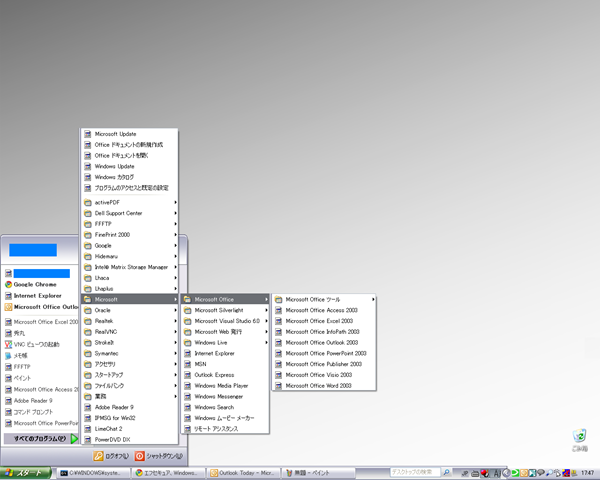Click the LimeChat 2 icon
This screenshot has height=480, width=600.
tap(88, 429)
